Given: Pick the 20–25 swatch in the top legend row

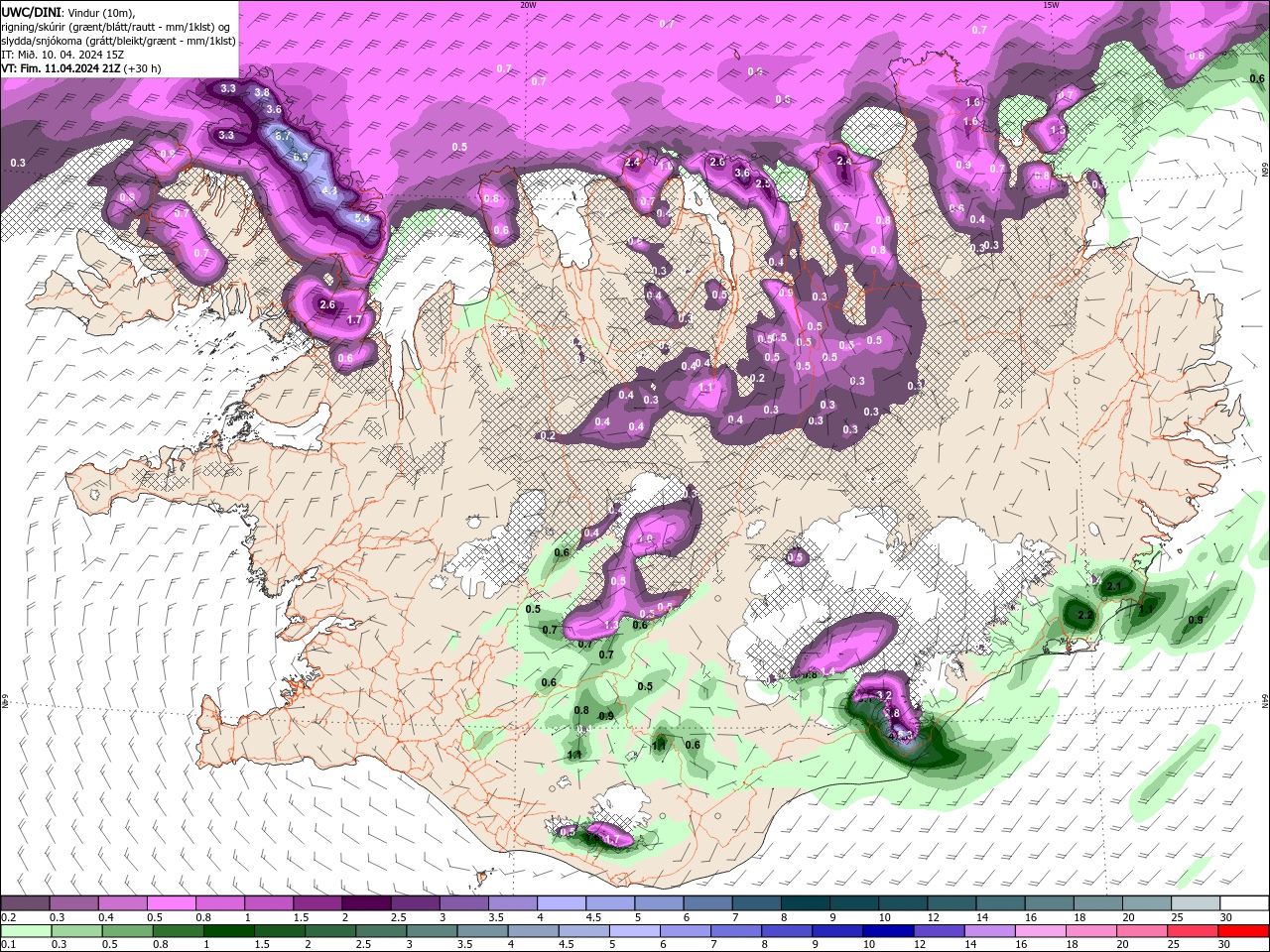Looking at the screenshot, I should [x=1146, y=903].
